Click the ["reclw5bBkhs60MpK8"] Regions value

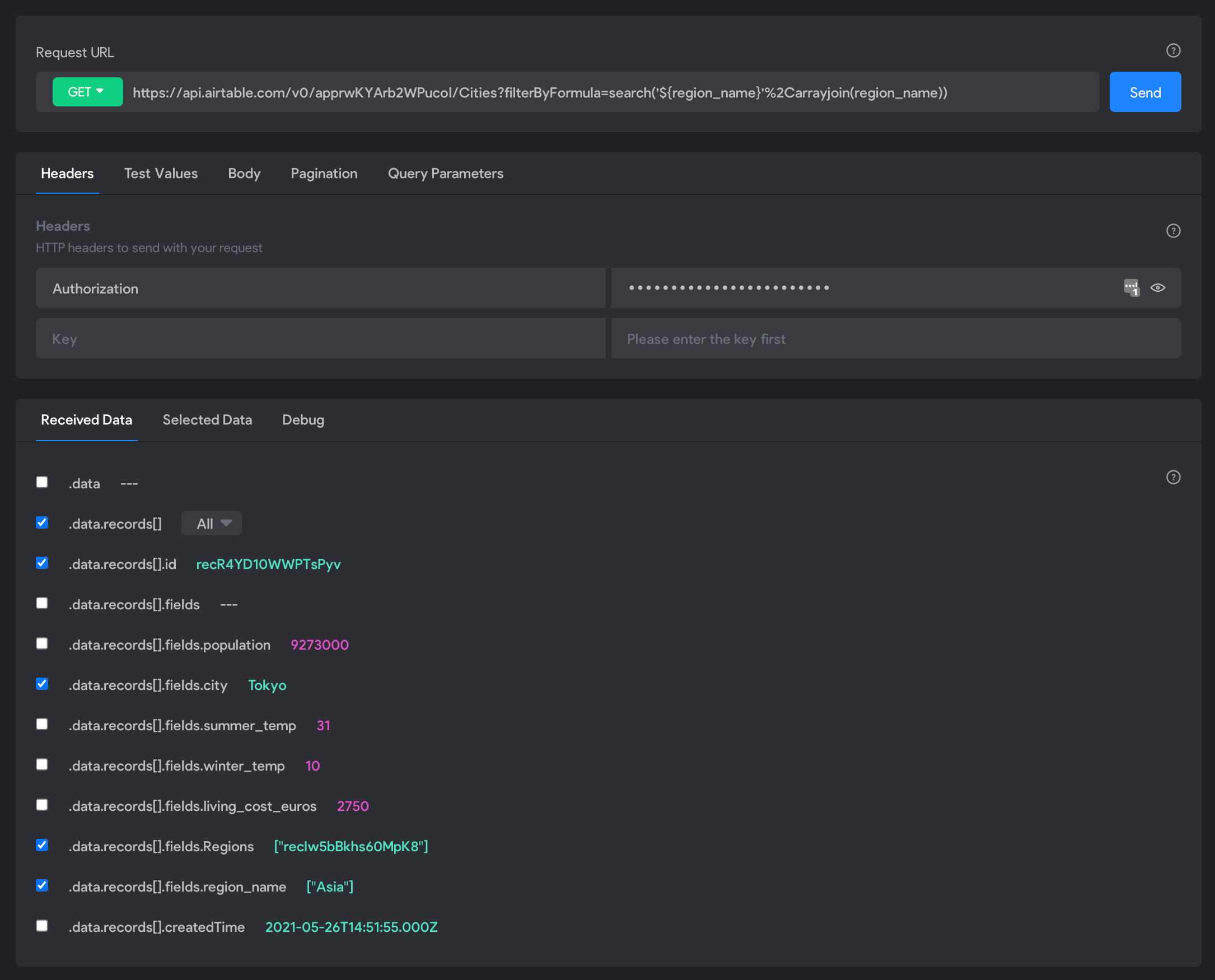click(x=351, y=847)
